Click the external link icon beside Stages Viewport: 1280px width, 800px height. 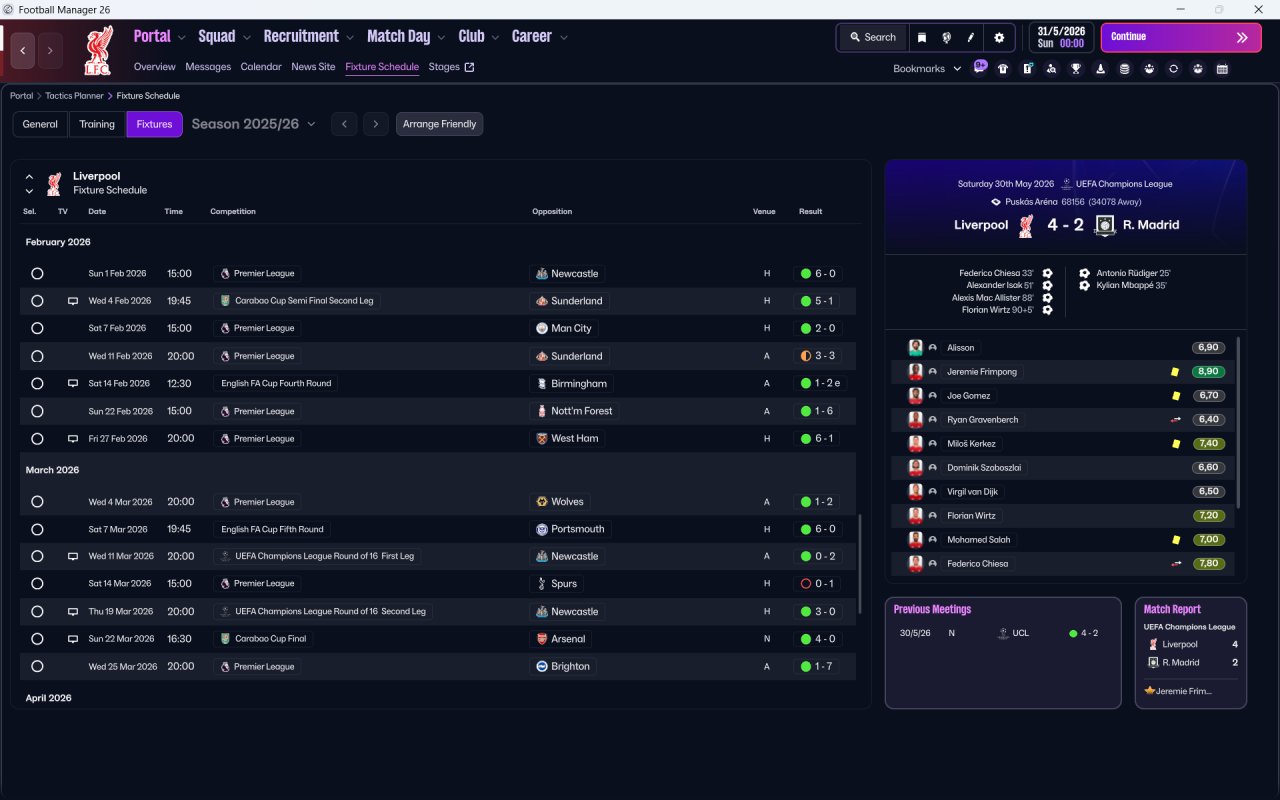(470, 67)
